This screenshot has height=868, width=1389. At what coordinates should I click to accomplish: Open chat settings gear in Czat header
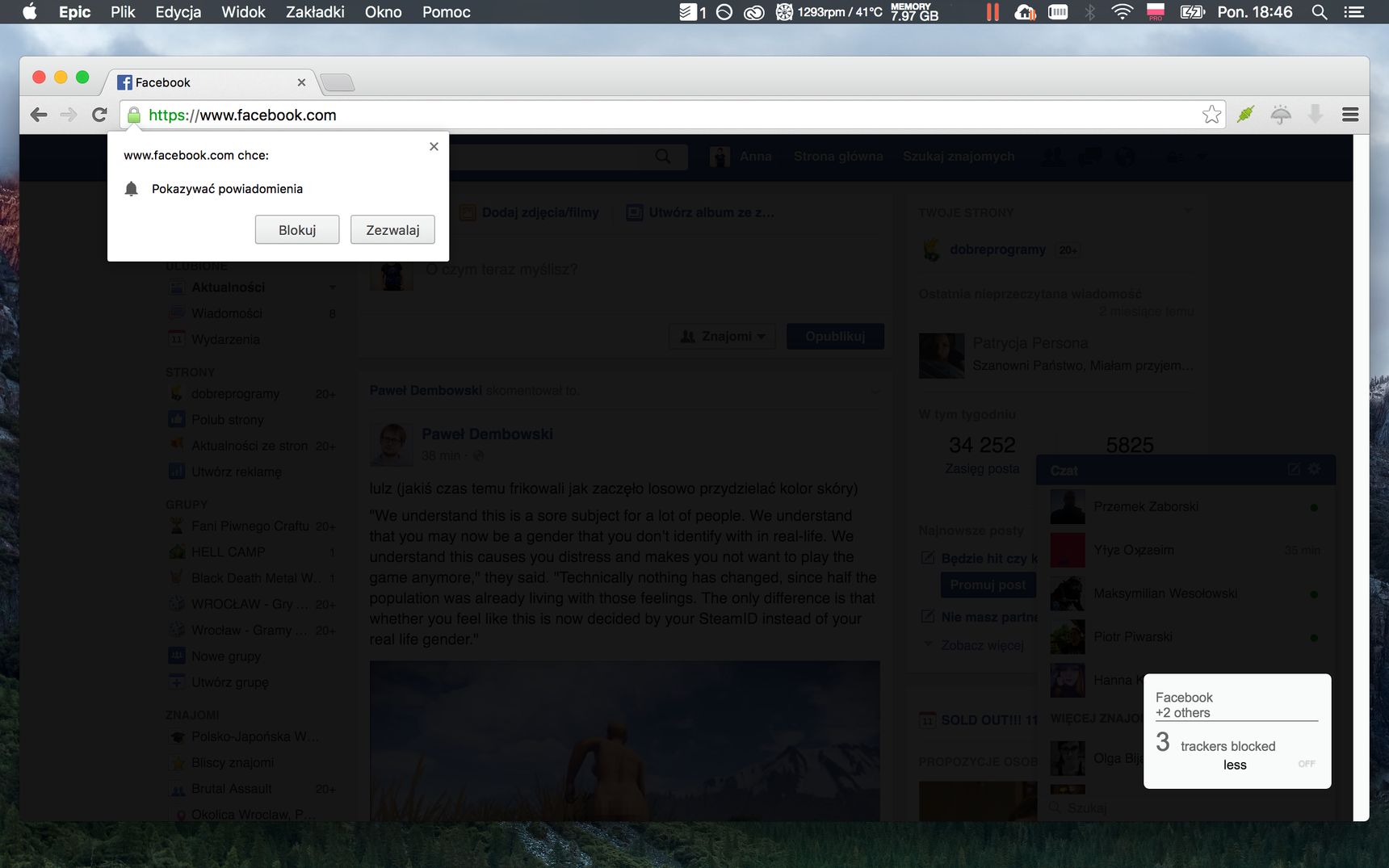1315,469
